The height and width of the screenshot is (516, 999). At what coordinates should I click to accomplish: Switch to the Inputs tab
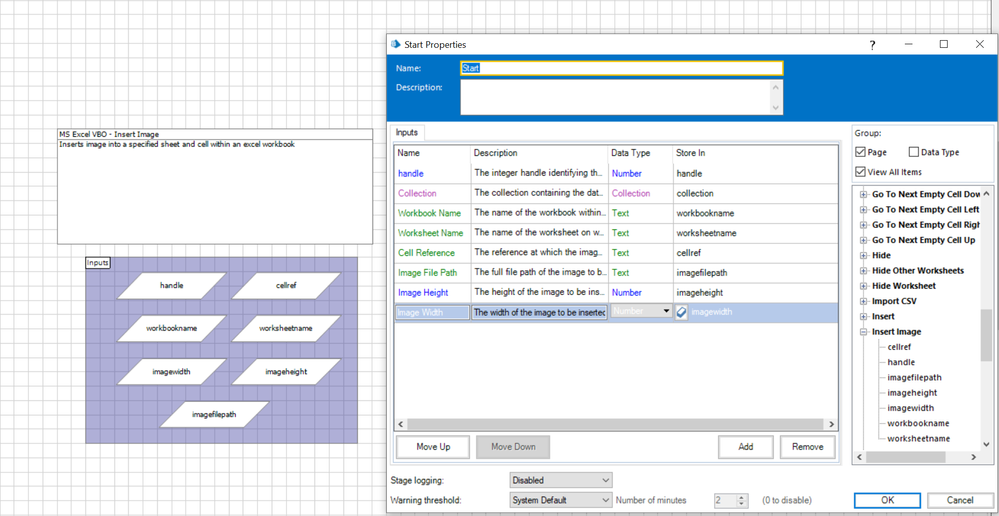[x=407, y=132]
